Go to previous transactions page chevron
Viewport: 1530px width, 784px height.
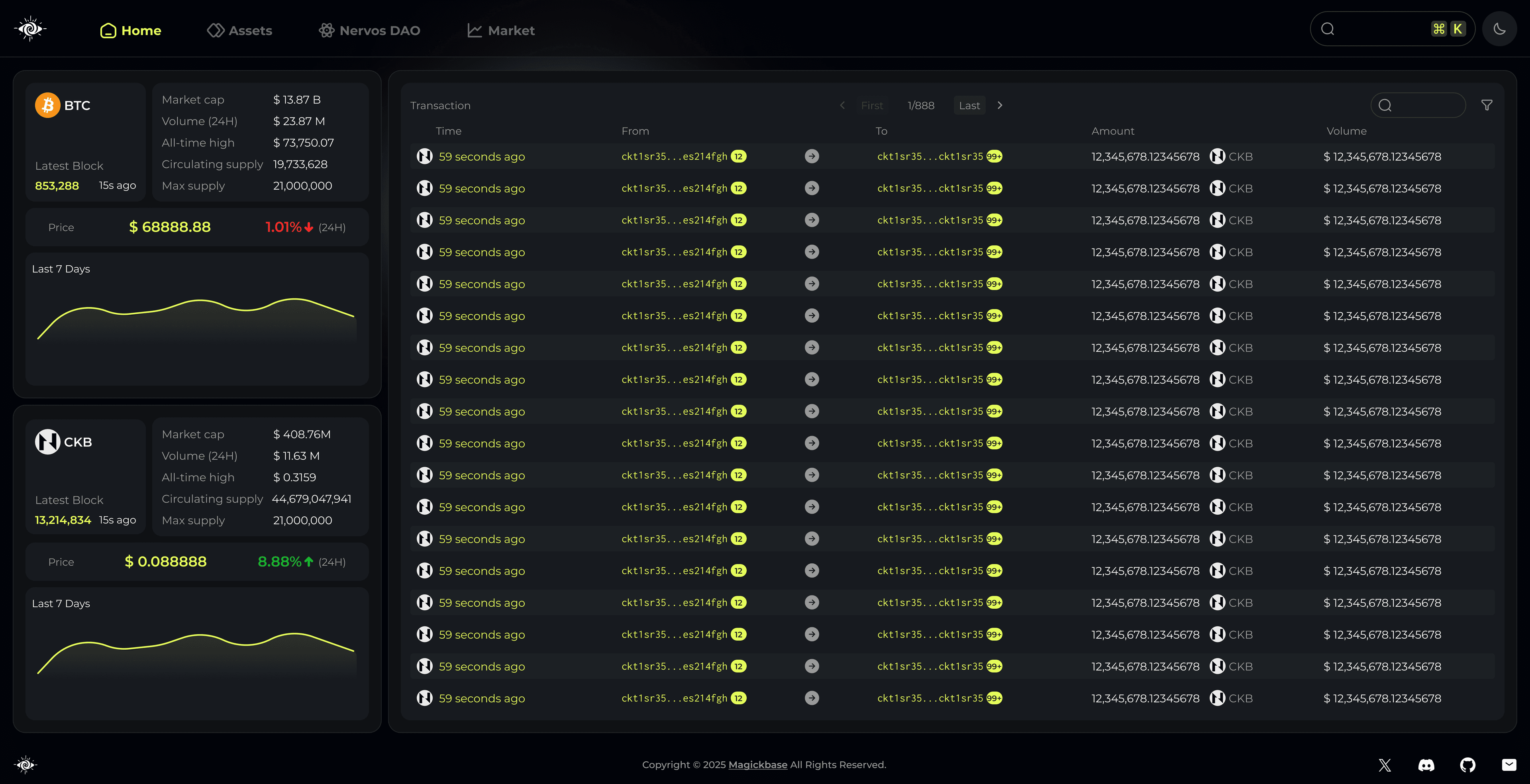(842, 105)
